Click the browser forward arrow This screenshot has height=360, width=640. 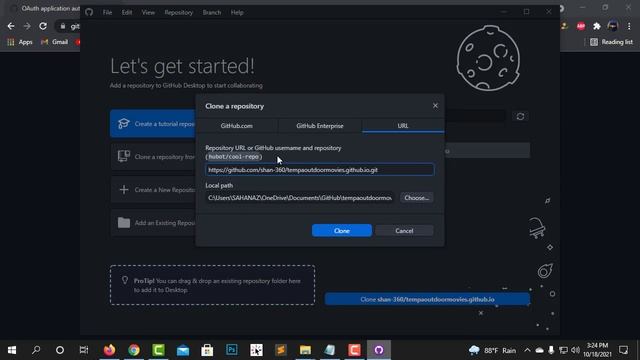tap(27, 26)
